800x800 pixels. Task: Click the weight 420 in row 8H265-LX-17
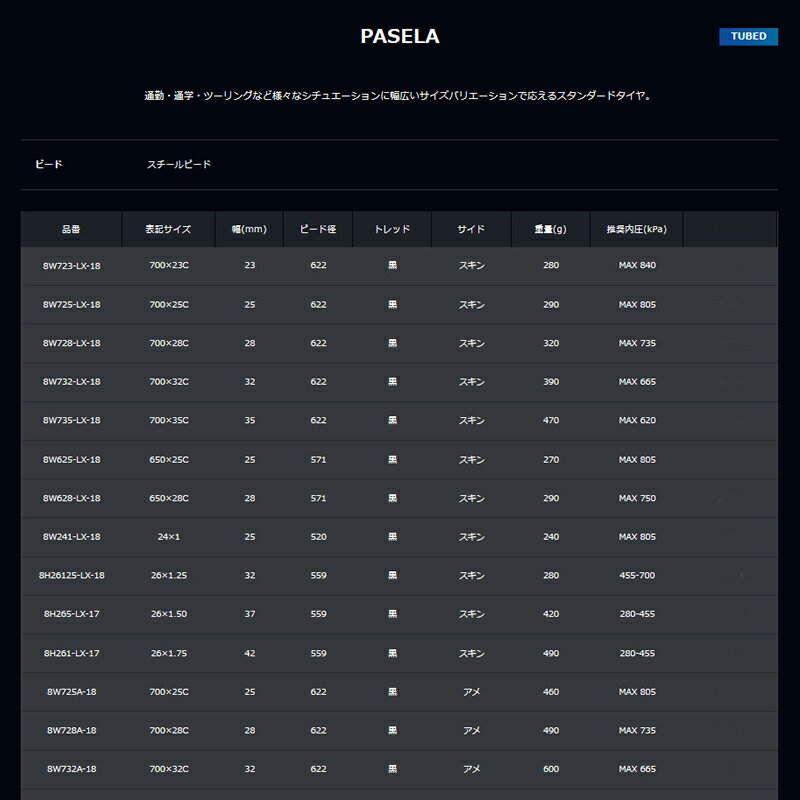[x=551, y=614]
